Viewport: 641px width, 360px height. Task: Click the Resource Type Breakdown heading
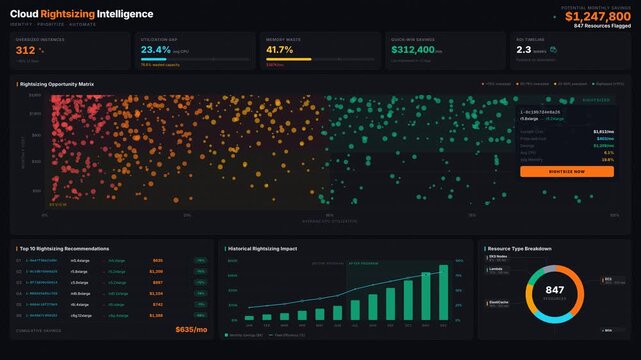pos(520,248)
